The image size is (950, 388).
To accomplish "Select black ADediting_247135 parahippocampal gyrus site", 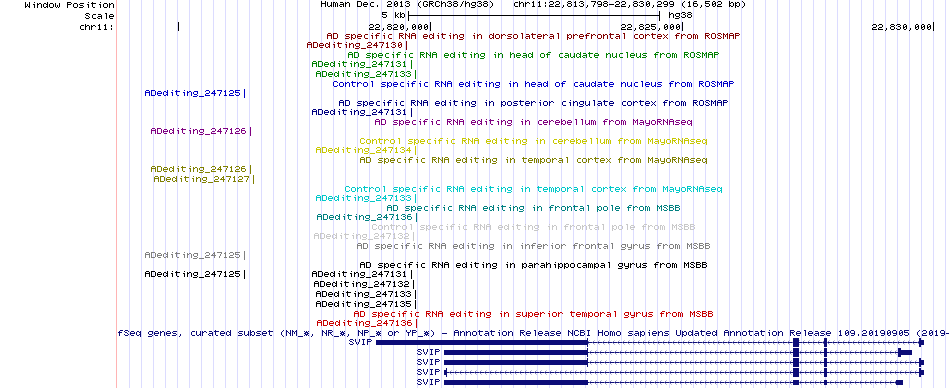I will (x=366, y=304).
